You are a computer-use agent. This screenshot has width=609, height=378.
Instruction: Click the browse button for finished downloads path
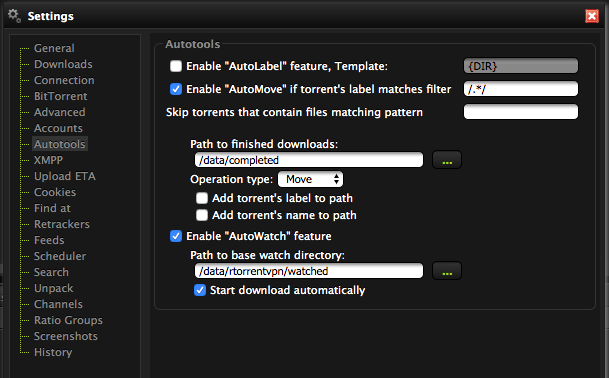447,160
